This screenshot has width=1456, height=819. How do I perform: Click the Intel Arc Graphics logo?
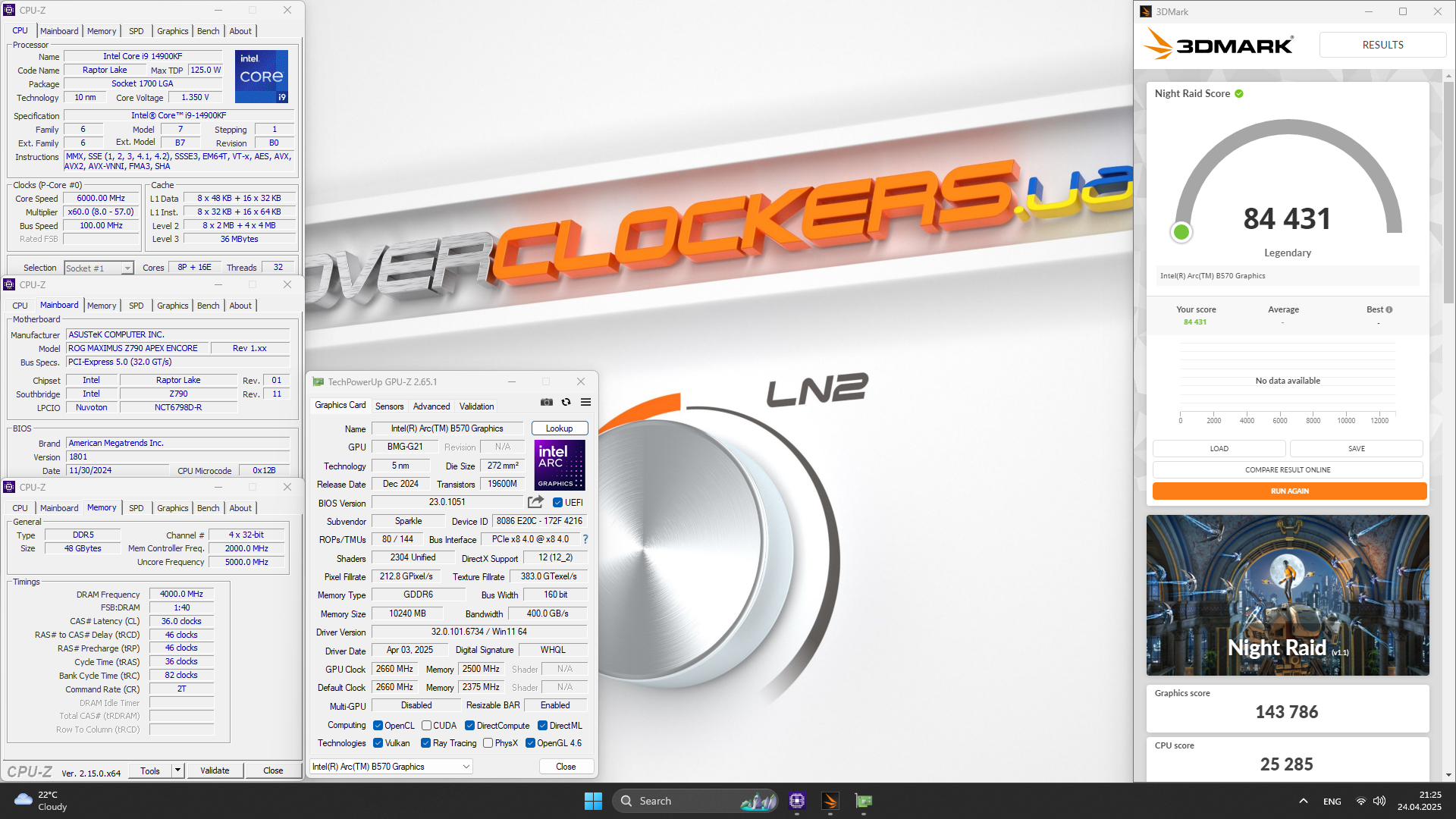pyautogui.click(x=560, y=465)
